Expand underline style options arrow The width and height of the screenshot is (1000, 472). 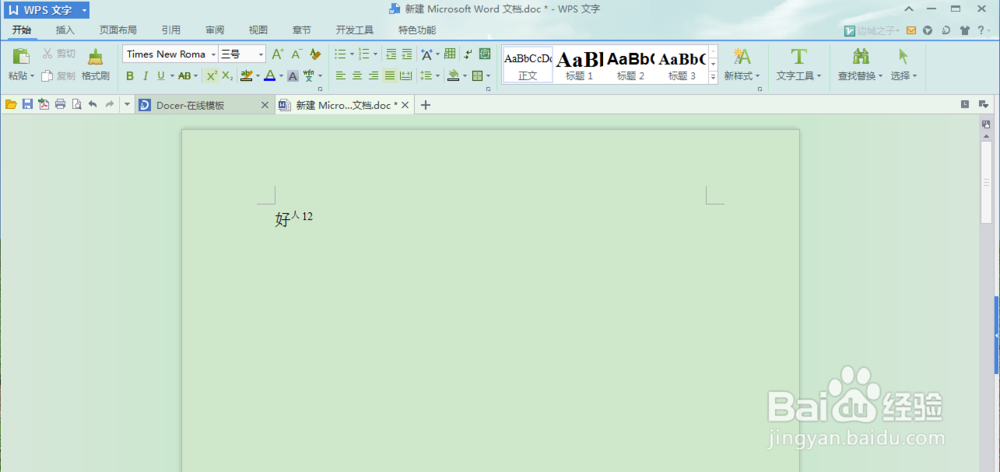click(x=172, y=76)
